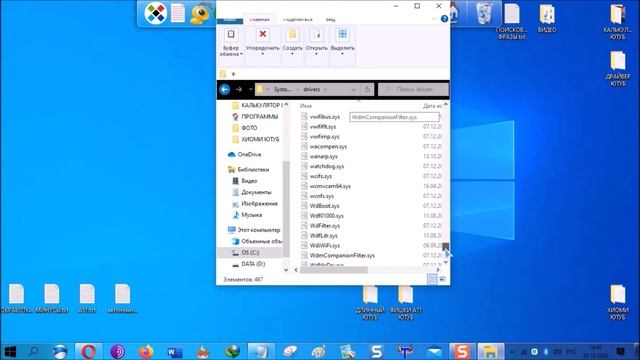
Task: Select file WdiWiFi.sys
Action: (x=325, y=246)
